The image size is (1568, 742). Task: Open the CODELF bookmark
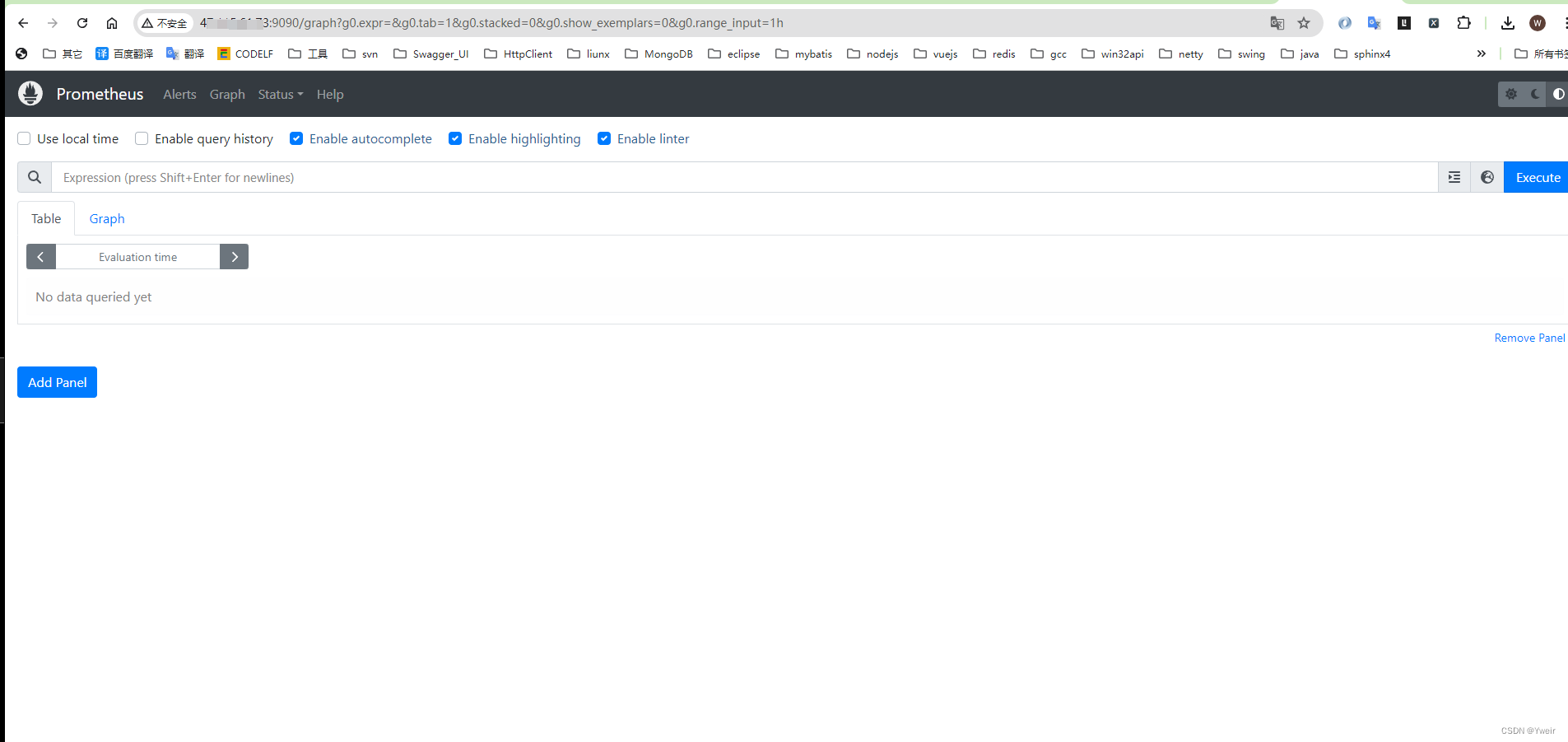245,54
